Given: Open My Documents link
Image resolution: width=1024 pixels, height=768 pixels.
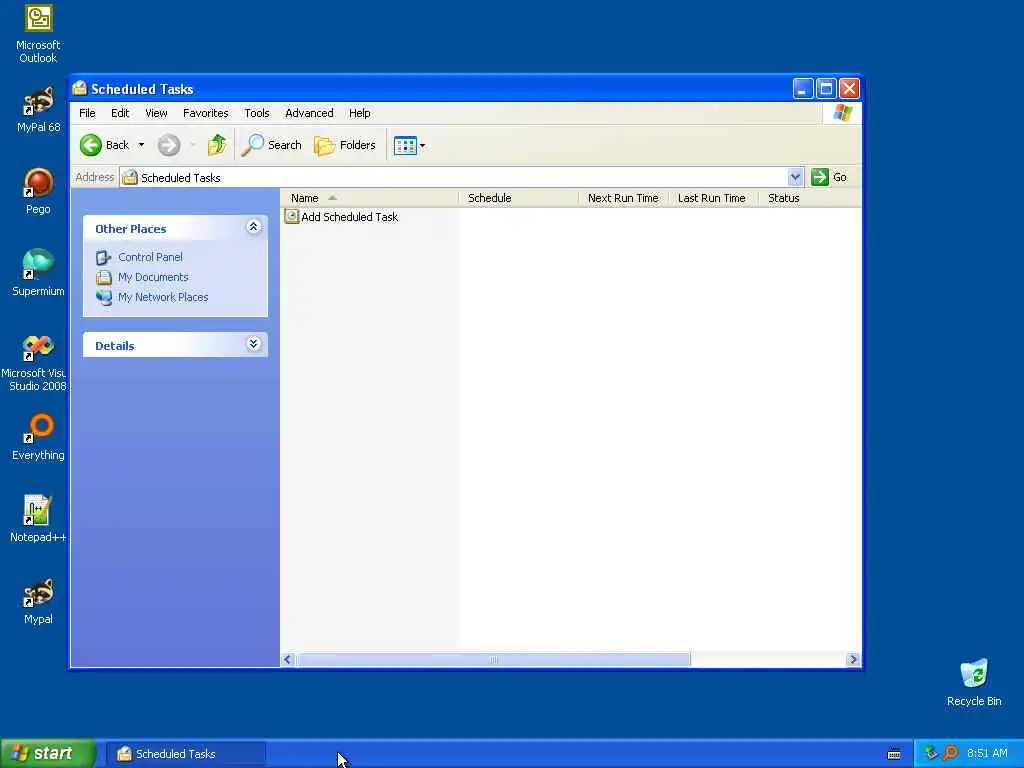Looking at the screenshot, I should point(153,277).
